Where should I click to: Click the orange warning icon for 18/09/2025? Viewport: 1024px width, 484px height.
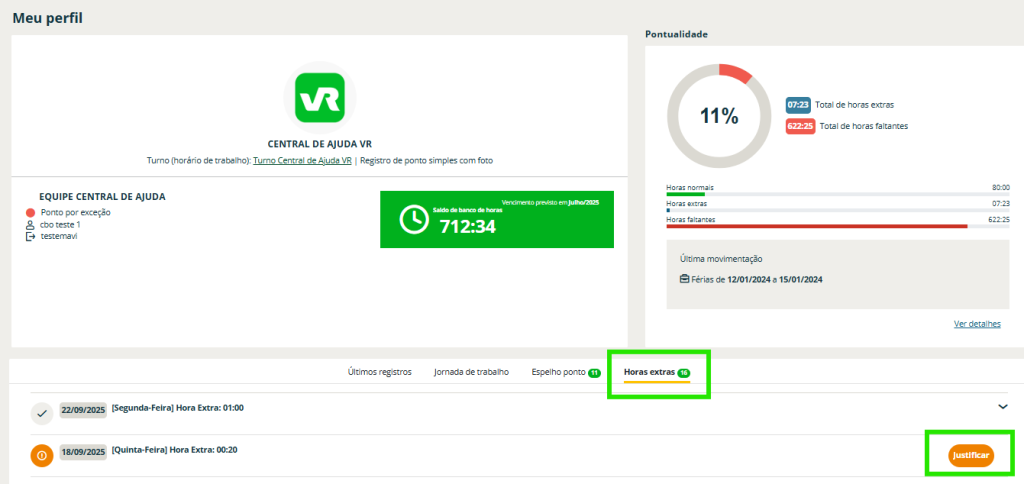pos(41,456)
